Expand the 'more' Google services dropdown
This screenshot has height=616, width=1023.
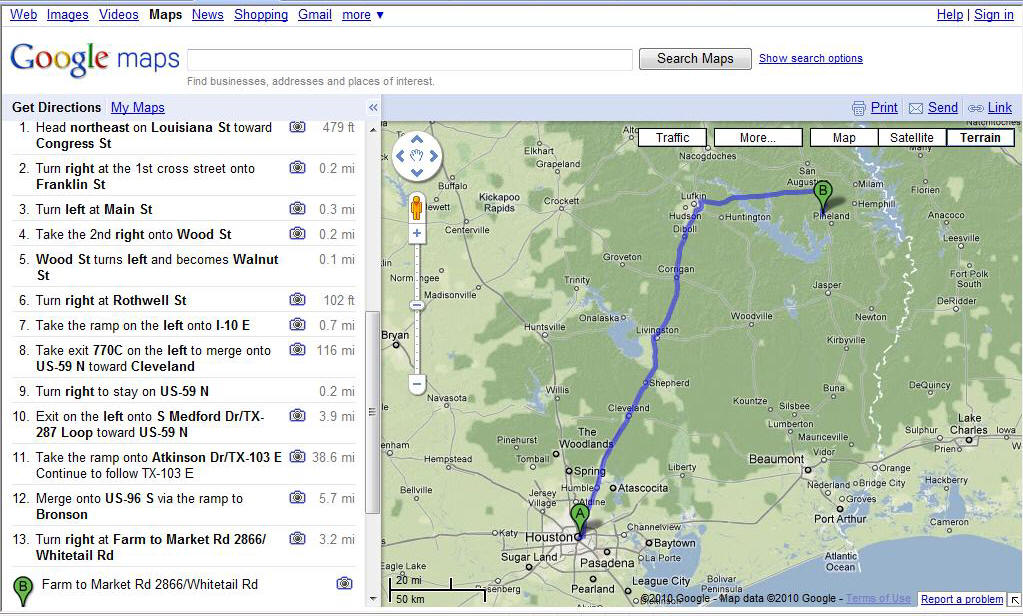click(x=363, y=14)
